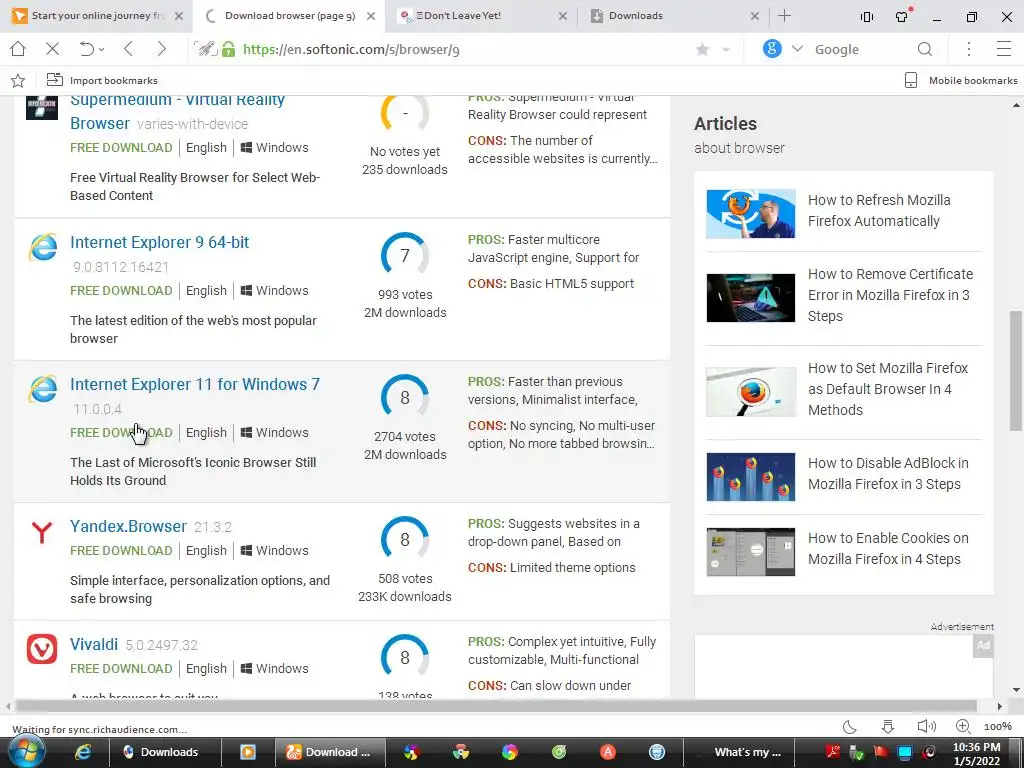
Task: Toggle sound mute speaker icon in status bar
Action: [x=926, y=727]
